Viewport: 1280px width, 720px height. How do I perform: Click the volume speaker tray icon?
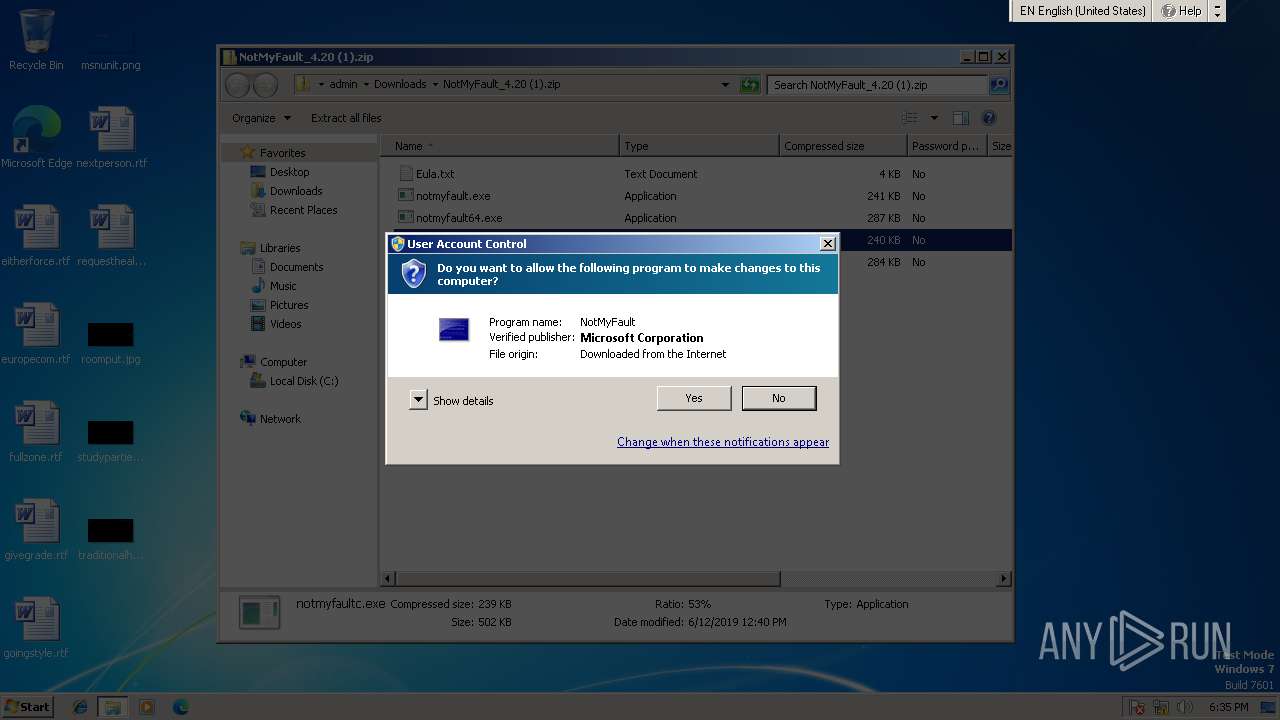pyautogui.click(x=1185, y=707)
